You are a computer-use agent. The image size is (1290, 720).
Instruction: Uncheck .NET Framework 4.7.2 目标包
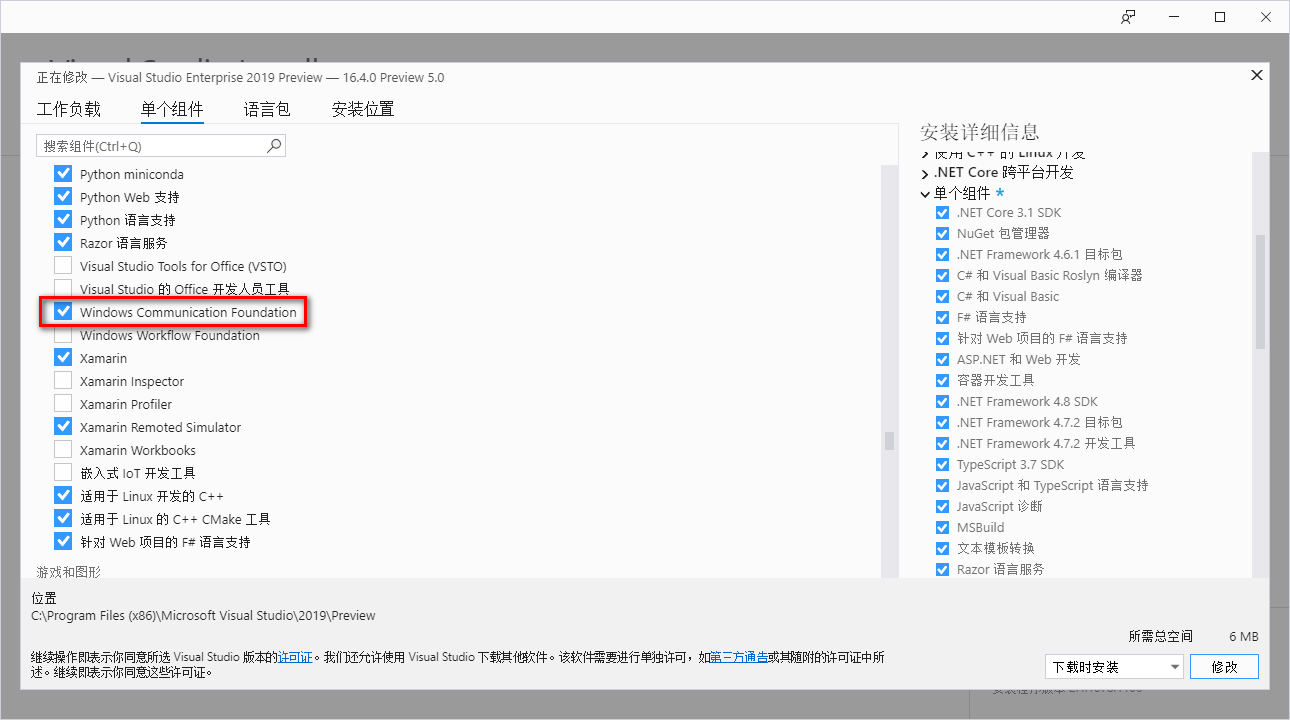[942, 423]
